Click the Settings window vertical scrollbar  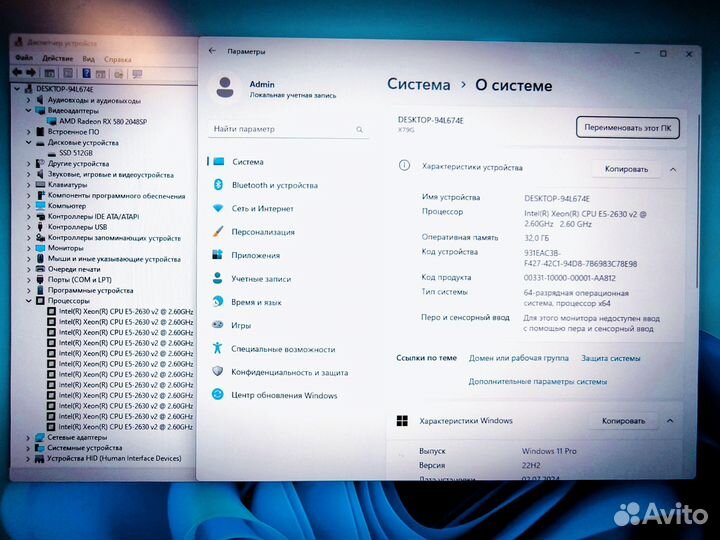pos(698,202)
